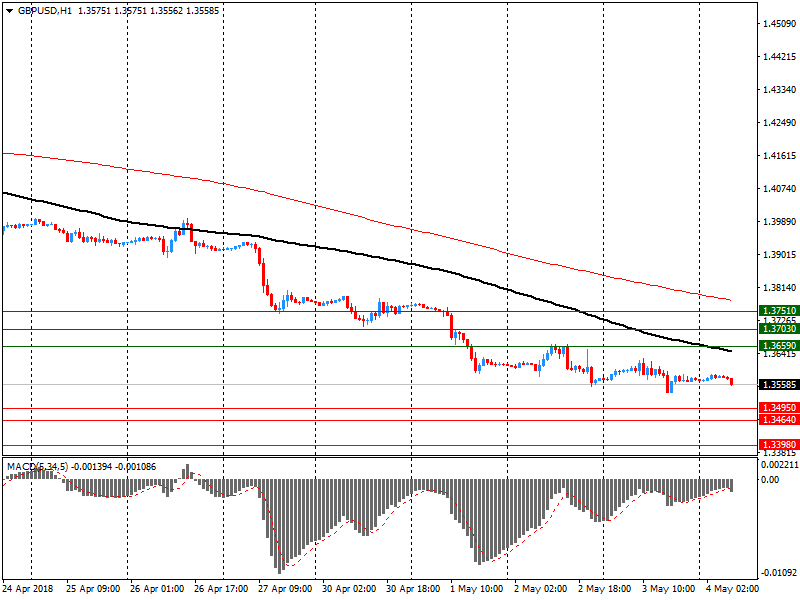Click the MACD values -0.001394 -0.001086
Screen dimensions: 800x600
pyautogui.click(x=114, y=467)
